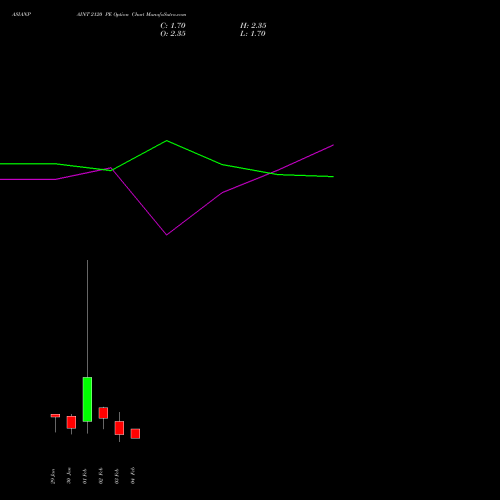Screen dimensions: 500x500
Task: Select the red 03 Feb candlestick
Action: 119,428
